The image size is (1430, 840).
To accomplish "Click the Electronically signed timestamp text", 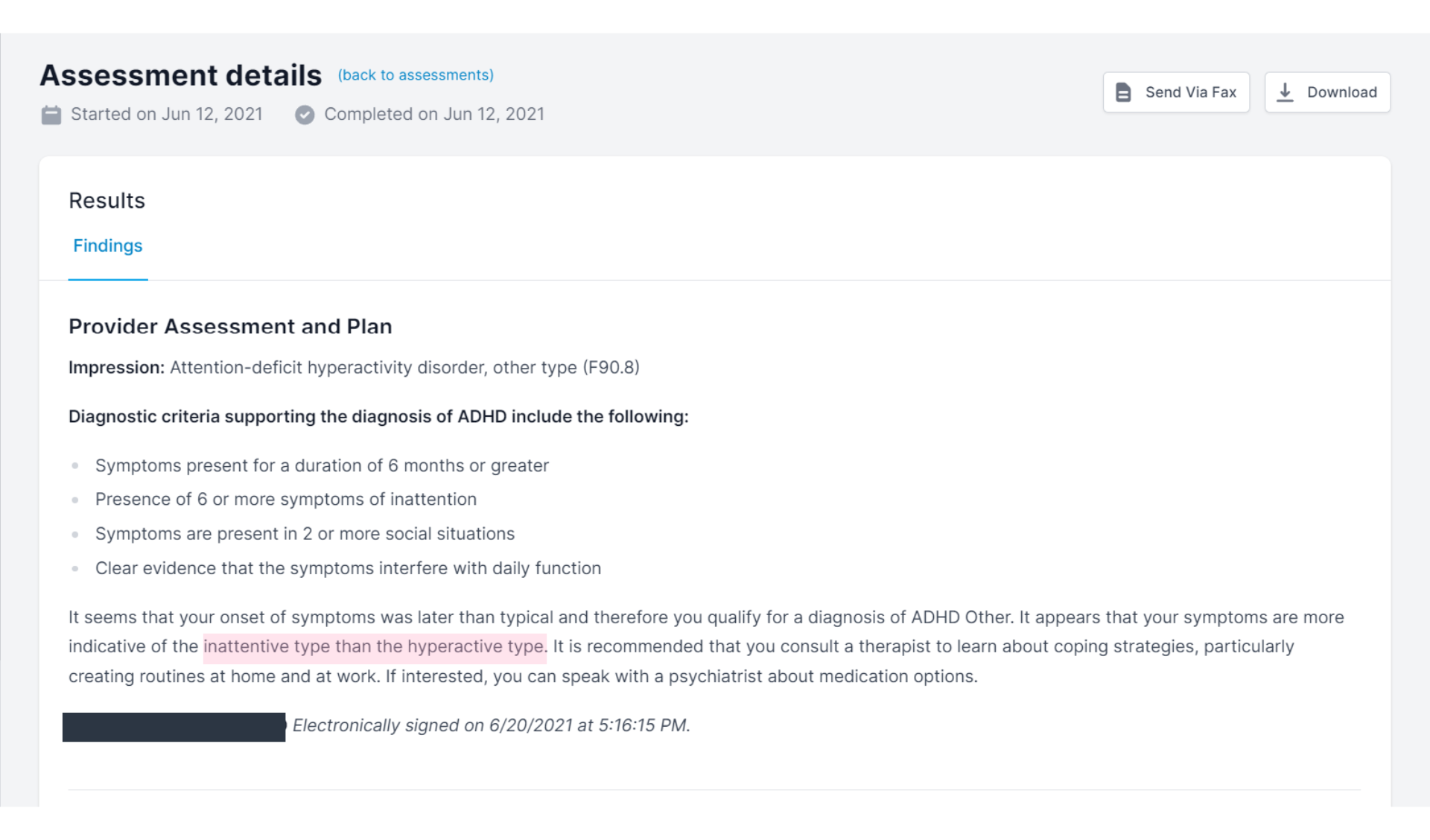I will click(x=492, y=725).
